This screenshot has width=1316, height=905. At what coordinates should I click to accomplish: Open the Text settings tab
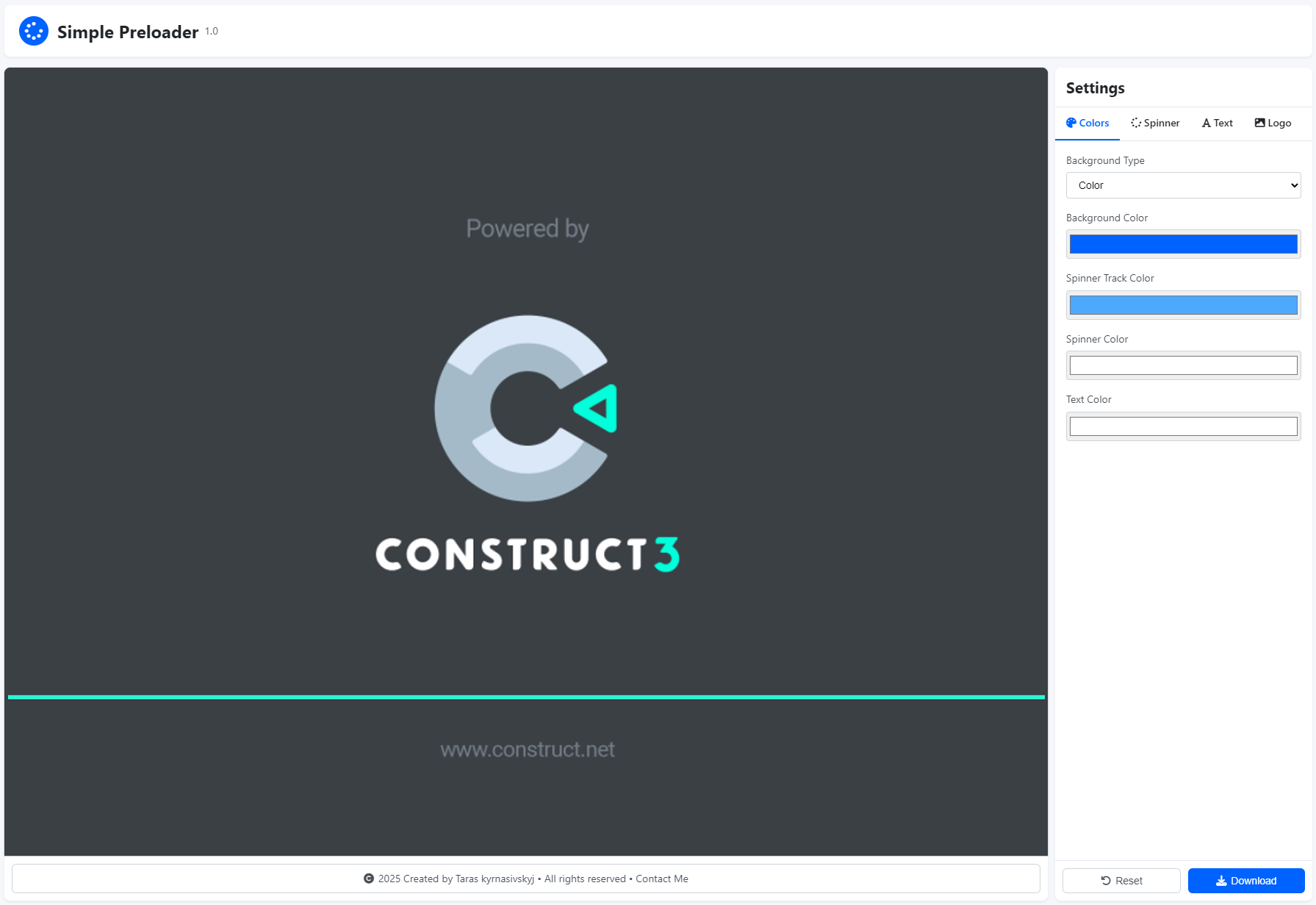(1218, 123)
